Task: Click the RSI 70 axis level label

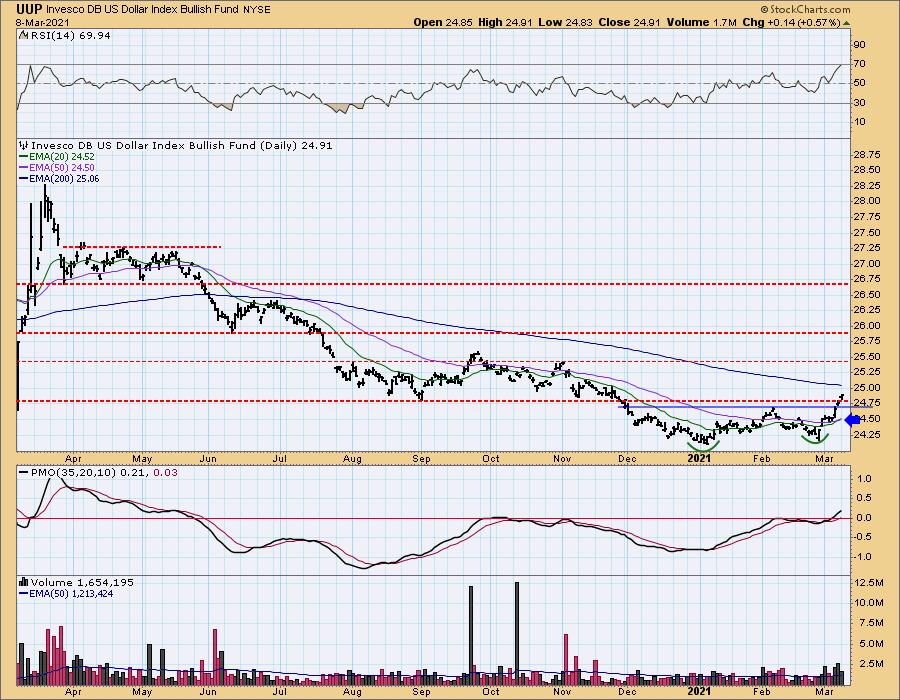Action: pos(860,64)
